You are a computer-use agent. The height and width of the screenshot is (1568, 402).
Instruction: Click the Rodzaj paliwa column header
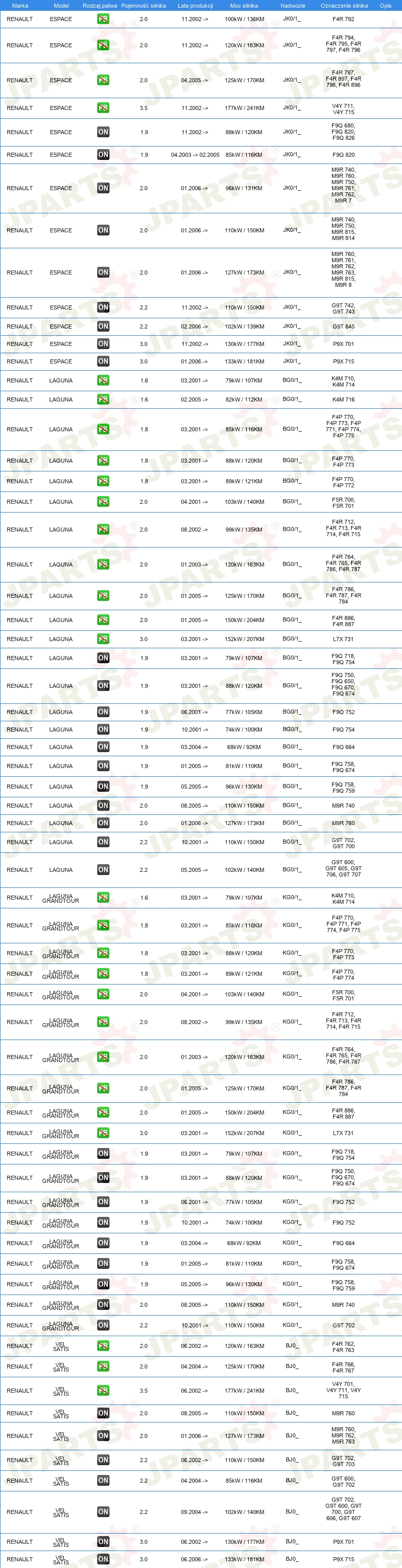click(100, 6)
